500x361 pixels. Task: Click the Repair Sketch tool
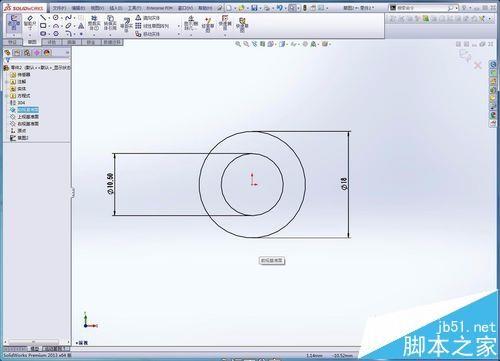point(208,24)
